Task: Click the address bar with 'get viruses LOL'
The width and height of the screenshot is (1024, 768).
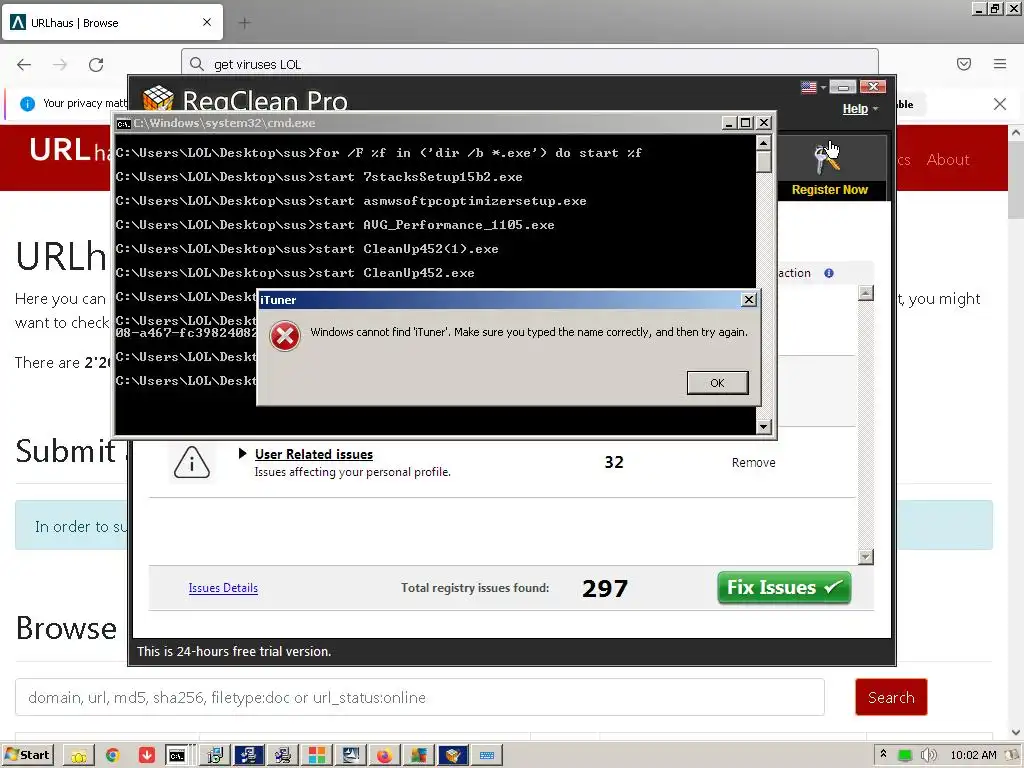Action: click(530, 64)
